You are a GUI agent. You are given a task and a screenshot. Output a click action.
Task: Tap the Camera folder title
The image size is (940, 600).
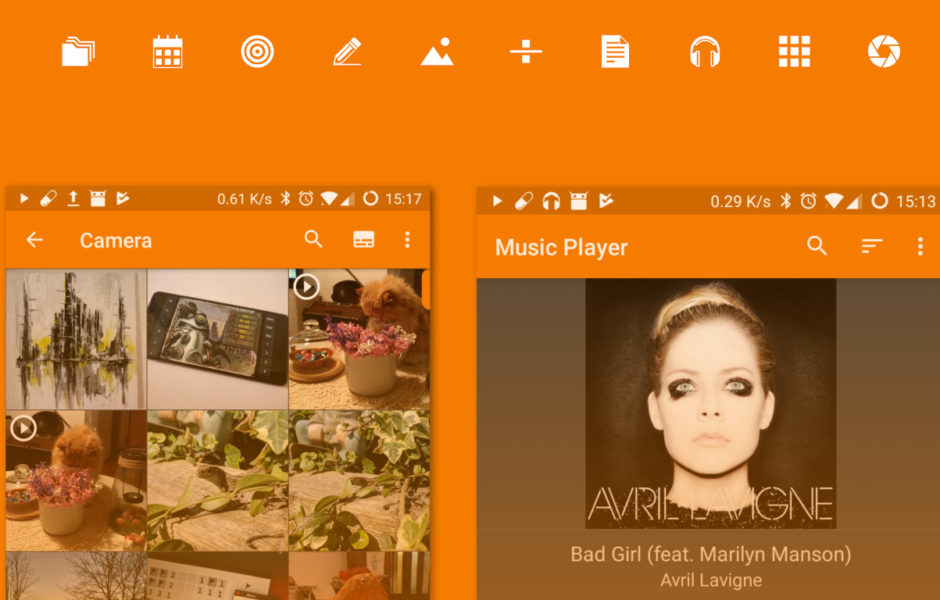(x=116, y=240)
